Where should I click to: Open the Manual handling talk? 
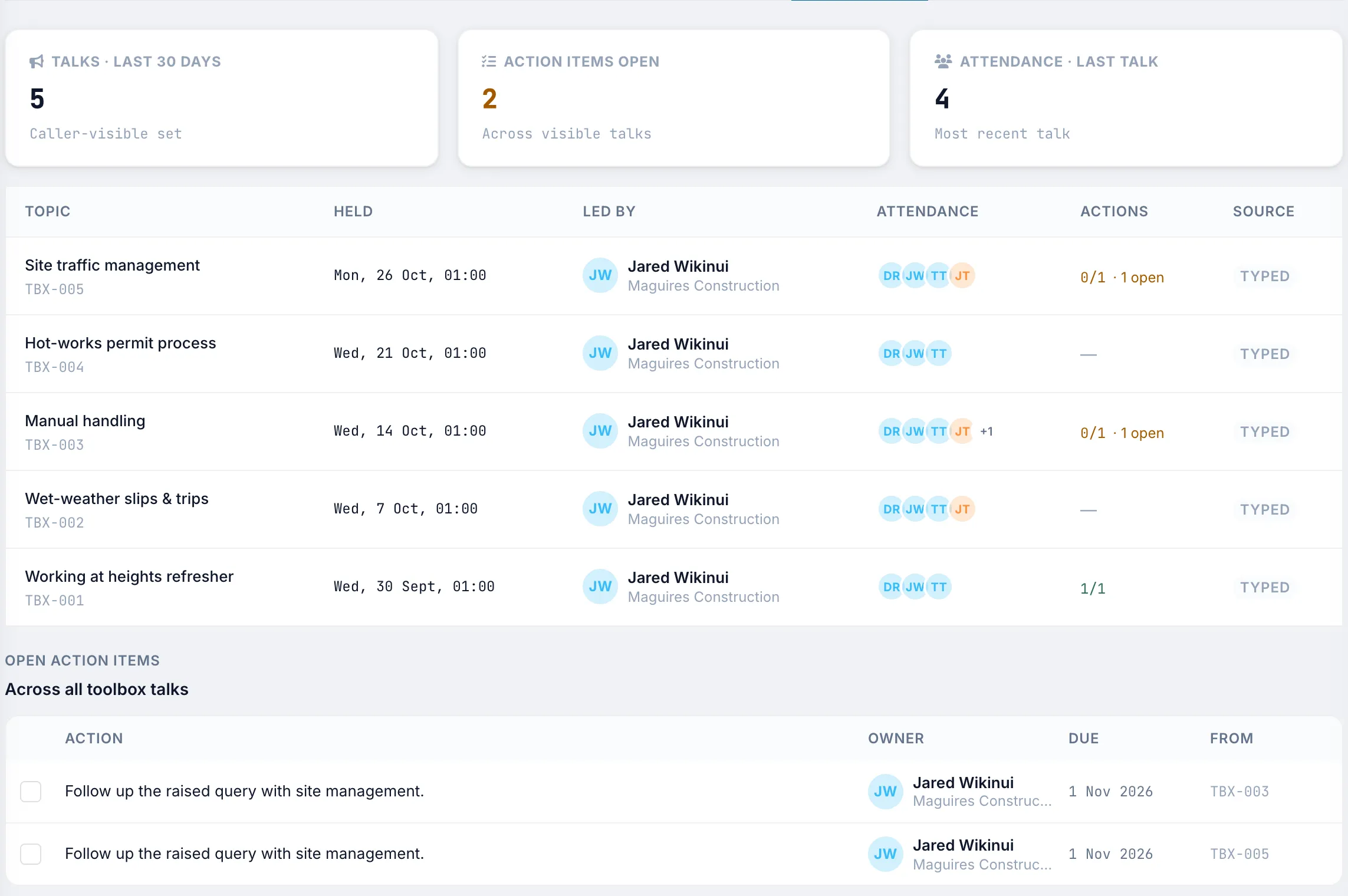tap(85, 421)
